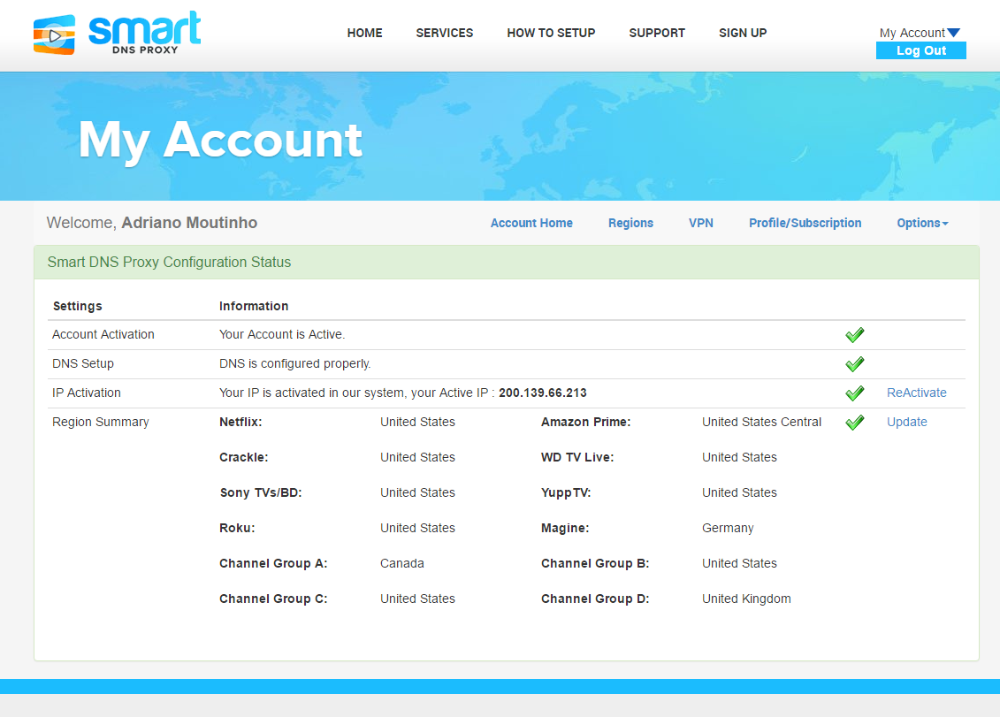Click the Channel Group B label
This screenshot has width=1000, height=717.
[595, 563]
